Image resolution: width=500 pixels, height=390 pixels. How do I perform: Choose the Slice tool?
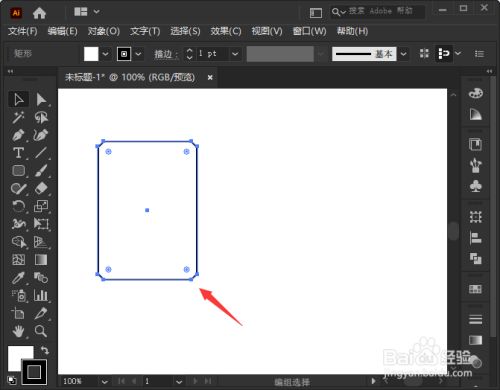(41, 313)
